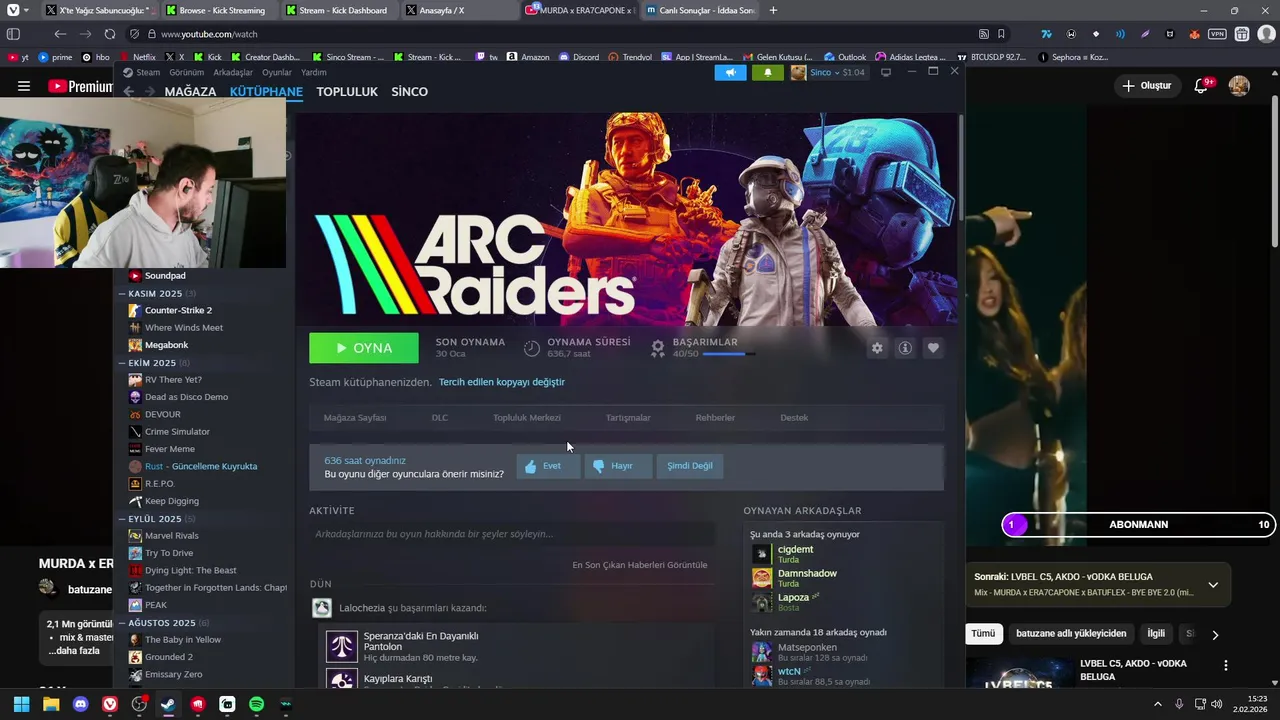The height and width of the screenshot is (720, 1280).
Task: Click the game info icon
Action: point(905,348)
